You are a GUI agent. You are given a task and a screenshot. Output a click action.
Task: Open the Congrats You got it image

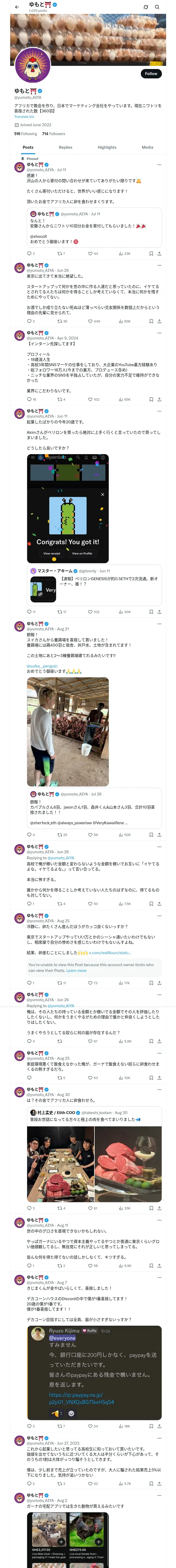coord(68,508)
